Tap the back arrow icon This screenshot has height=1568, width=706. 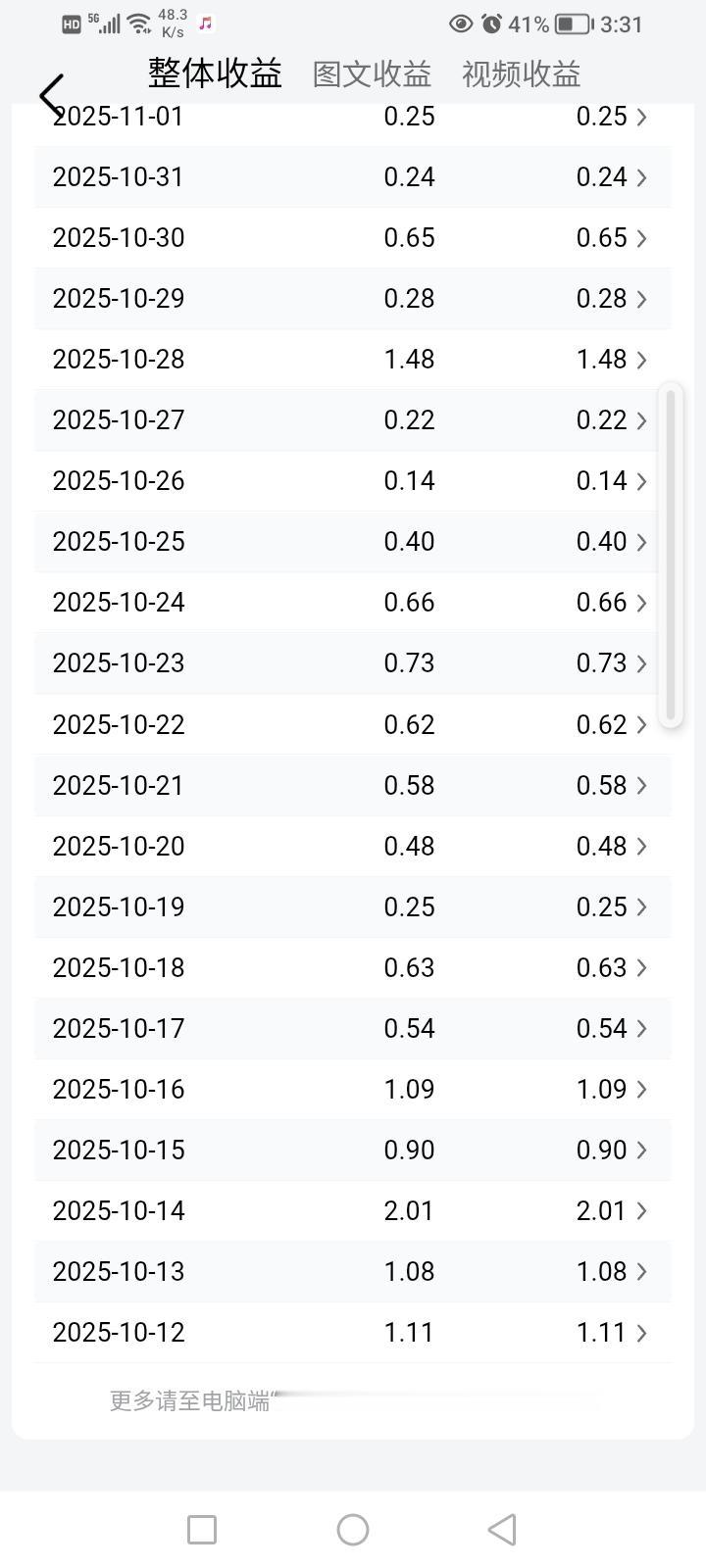[51, 95]
